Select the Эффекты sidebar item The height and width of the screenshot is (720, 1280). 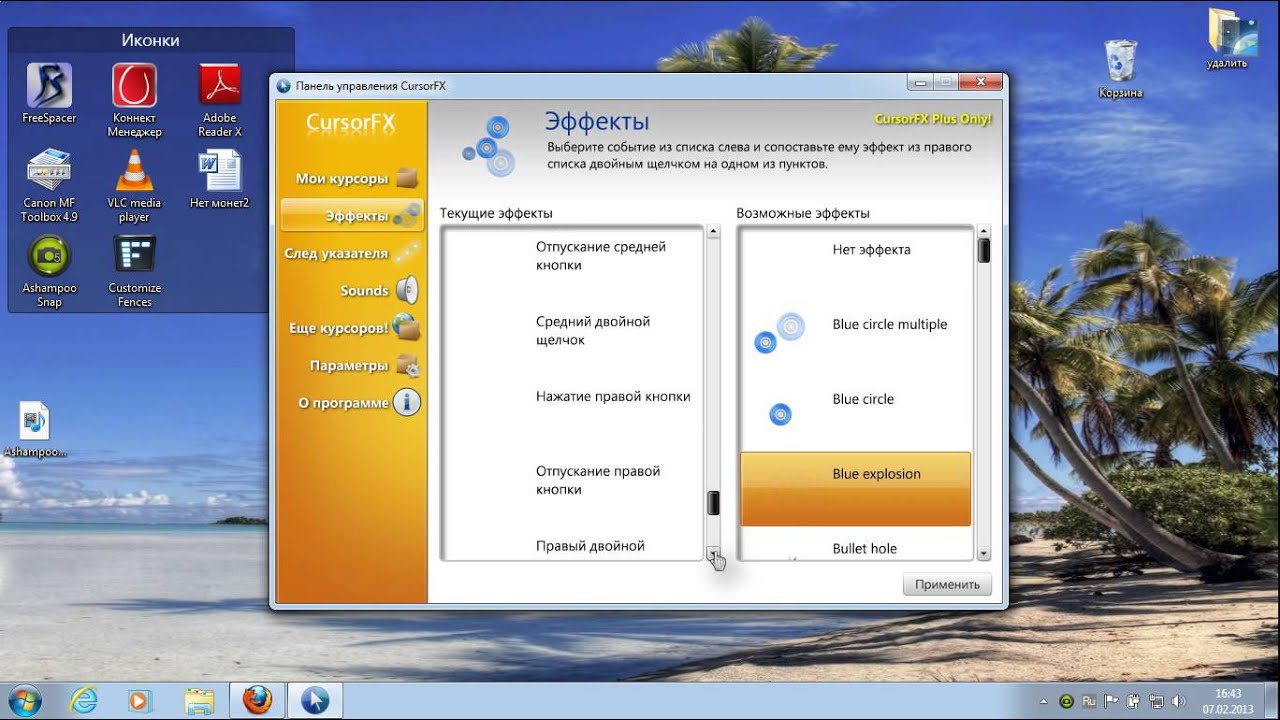point(352,215)
